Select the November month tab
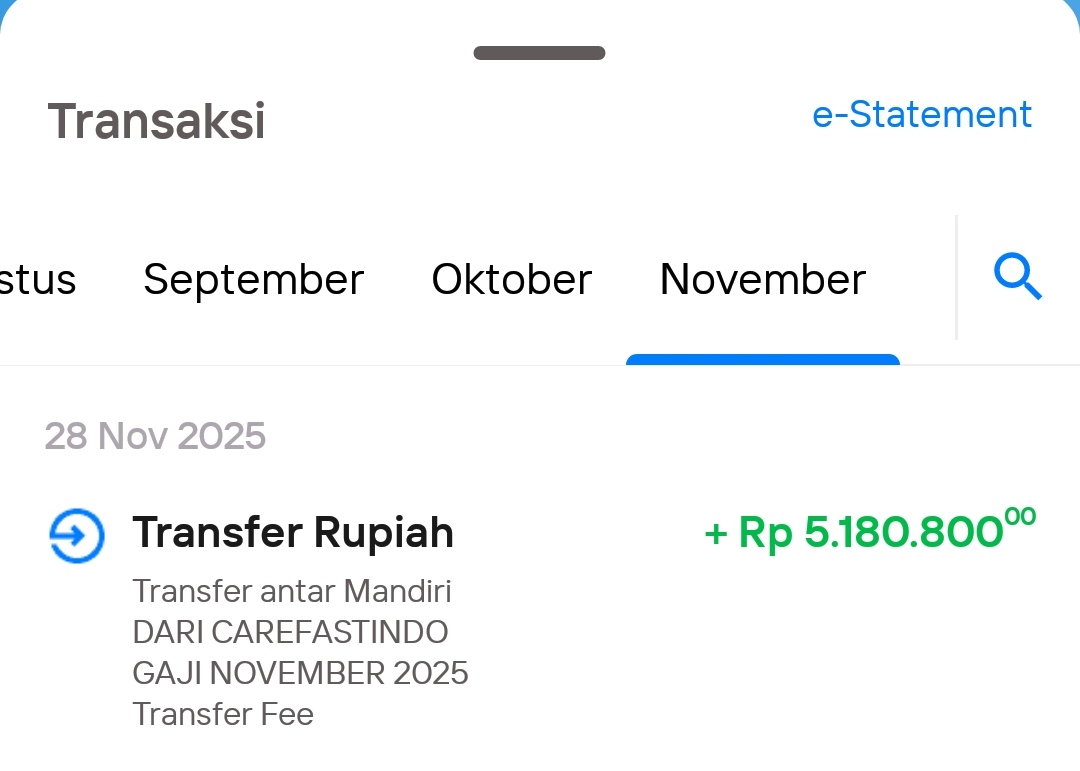1080x771 pixels. pyautogui.click(x=762, y=280)
